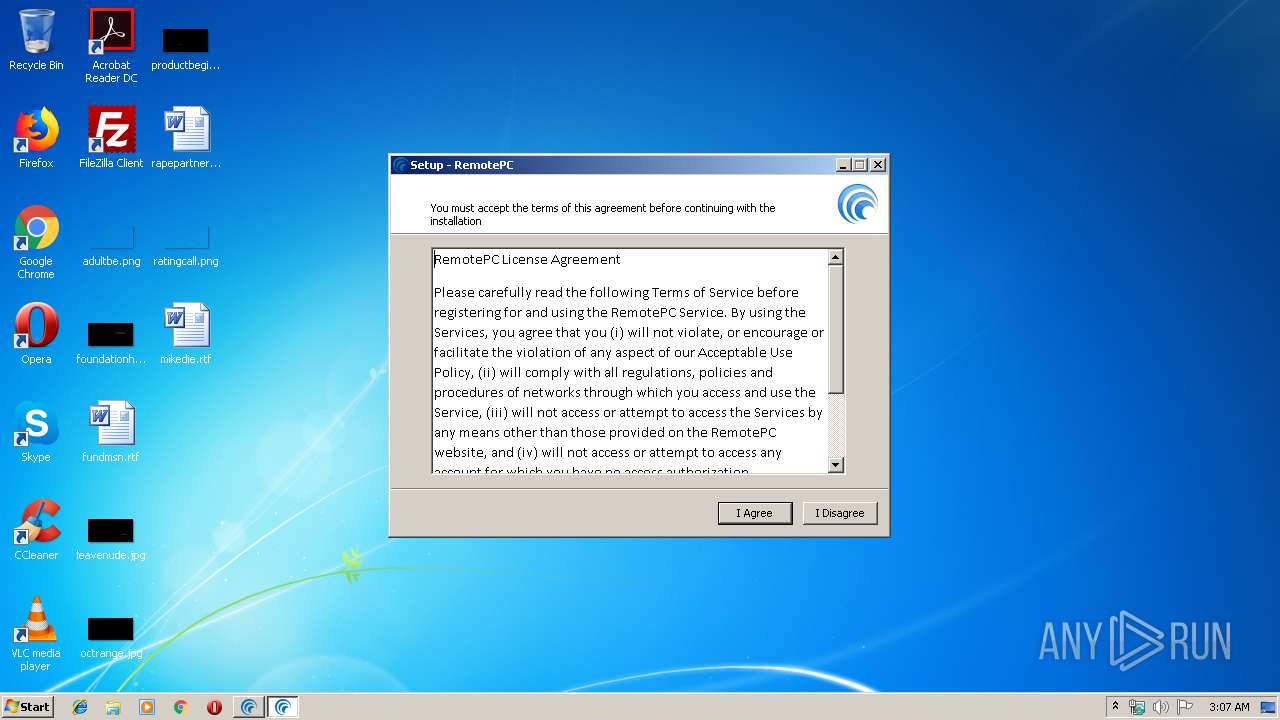Click the RemotePC icon in the setup title bar
The height and width of the screenshot is (720, 1280).
tap(401, 165)
